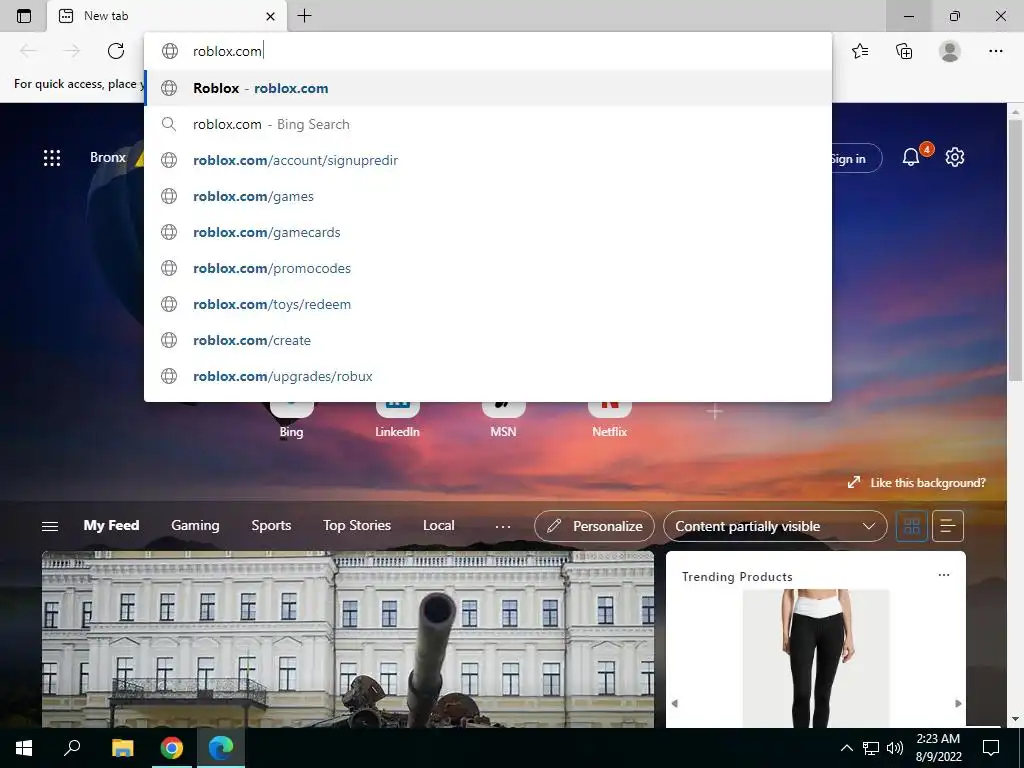The height and width of the screenshot is (768, 1024).
Task: Select roblox.com Bing Search suggestion
Action: (487, 124)
